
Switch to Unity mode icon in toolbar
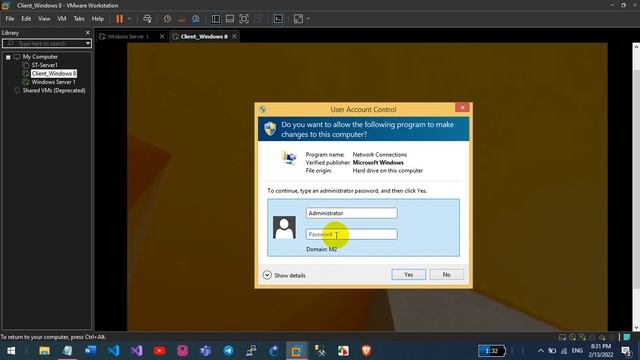pyautogui.click(x=258, y=19)
